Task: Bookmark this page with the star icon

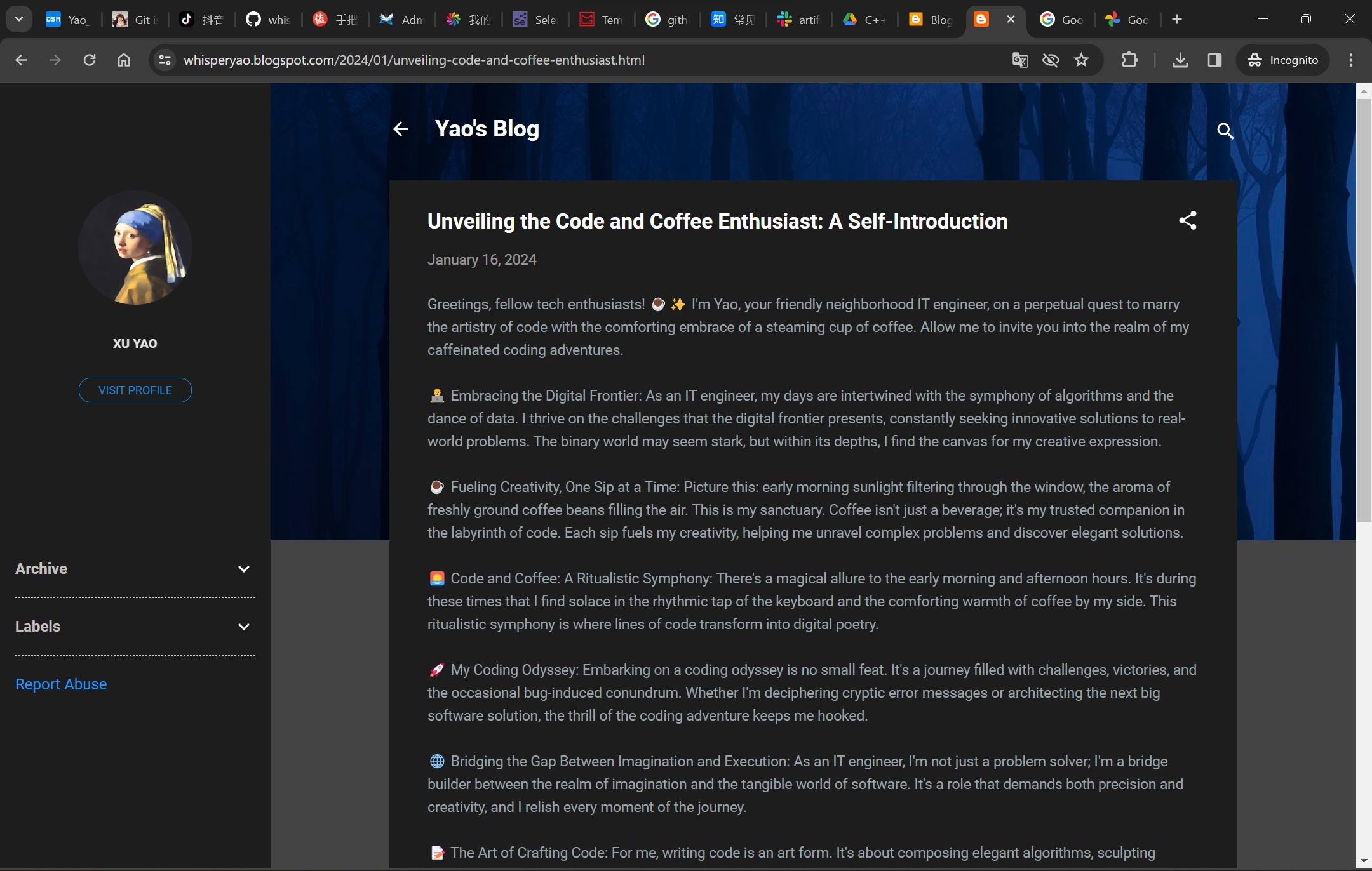Action: pyautogui.click(x=1081, y=60)
